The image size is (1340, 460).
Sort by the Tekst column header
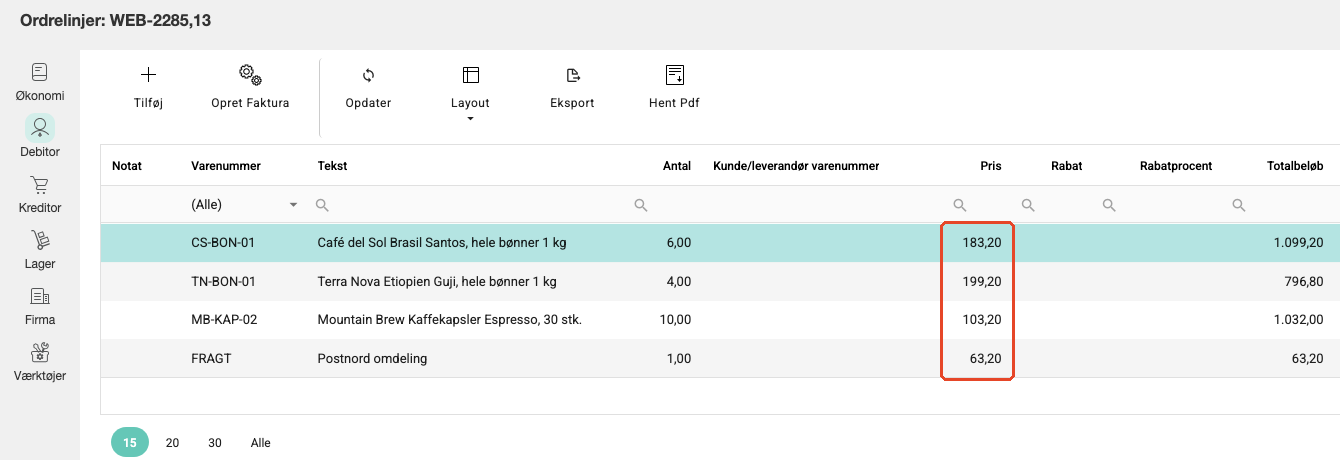(332, 166)
